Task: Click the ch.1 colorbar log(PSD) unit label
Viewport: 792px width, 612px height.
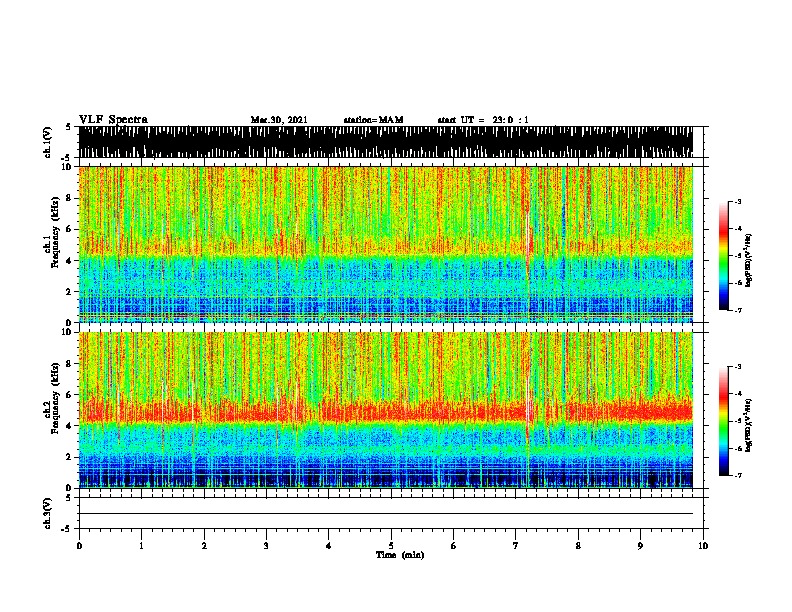Action: [749, 261]
